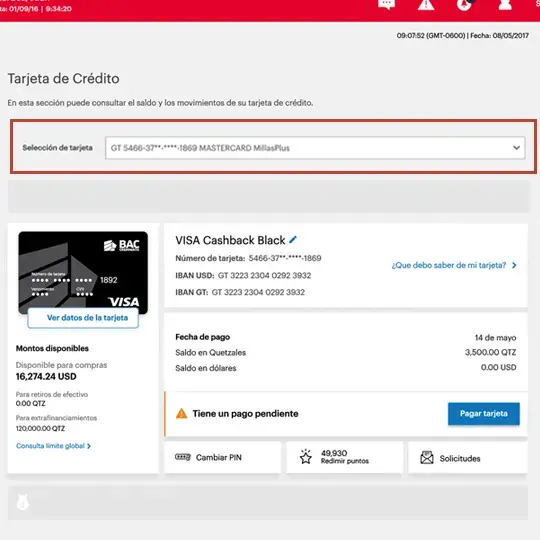Click the pencil icon to rename VISA Cashback Black
This screenshot has width=540, height=540.
tap(293, 239)
